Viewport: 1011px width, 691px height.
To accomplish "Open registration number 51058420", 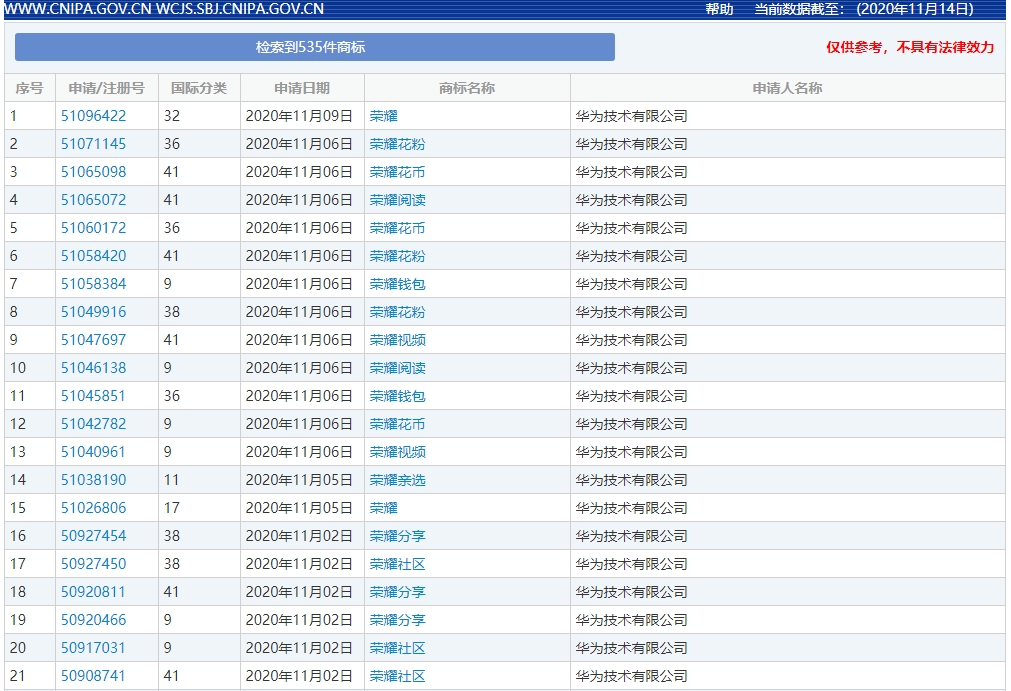I will (93, 256).
